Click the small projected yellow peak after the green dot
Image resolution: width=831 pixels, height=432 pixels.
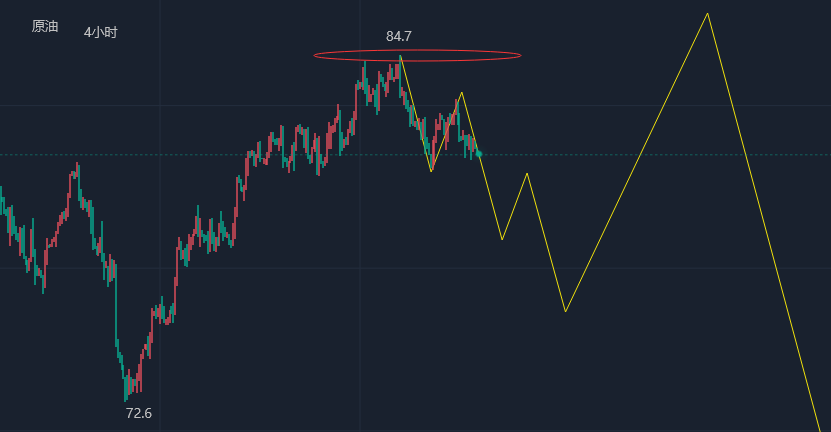(527, 174)
